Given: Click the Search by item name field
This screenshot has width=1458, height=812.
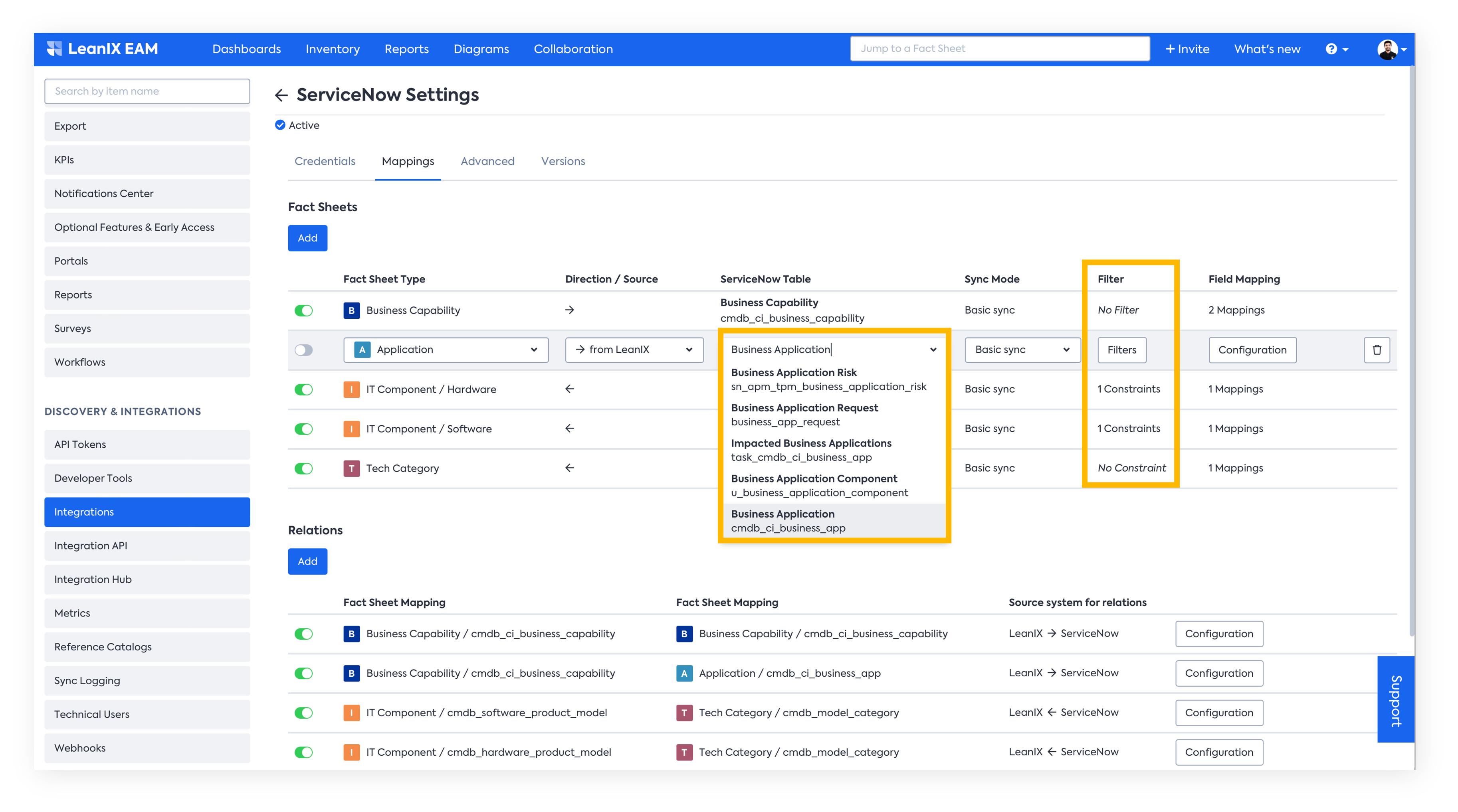Looking at the screenshot, I should coord(147,91).
